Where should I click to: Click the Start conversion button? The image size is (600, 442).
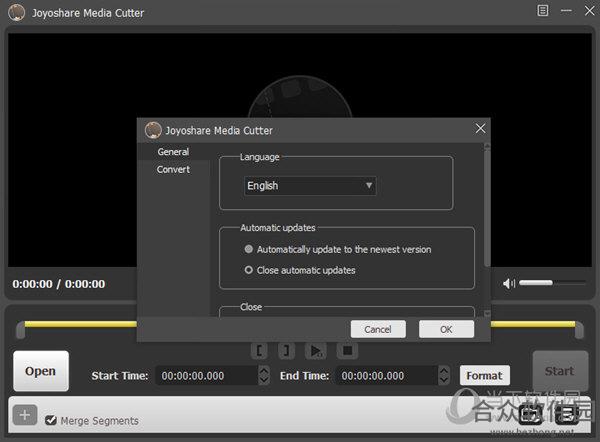pos(560,371)
